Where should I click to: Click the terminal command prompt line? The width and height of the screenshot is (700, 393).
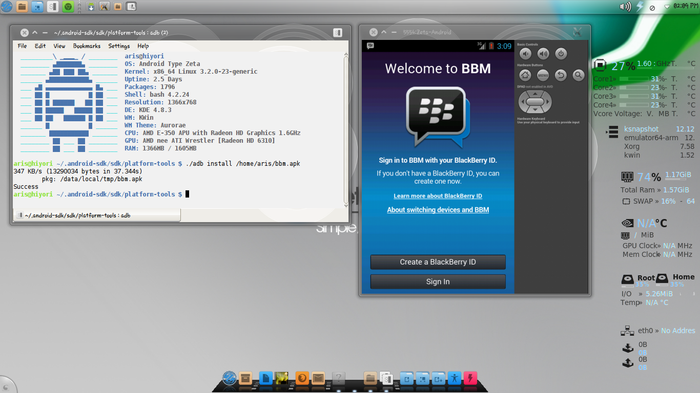click(x=101, y=194)
